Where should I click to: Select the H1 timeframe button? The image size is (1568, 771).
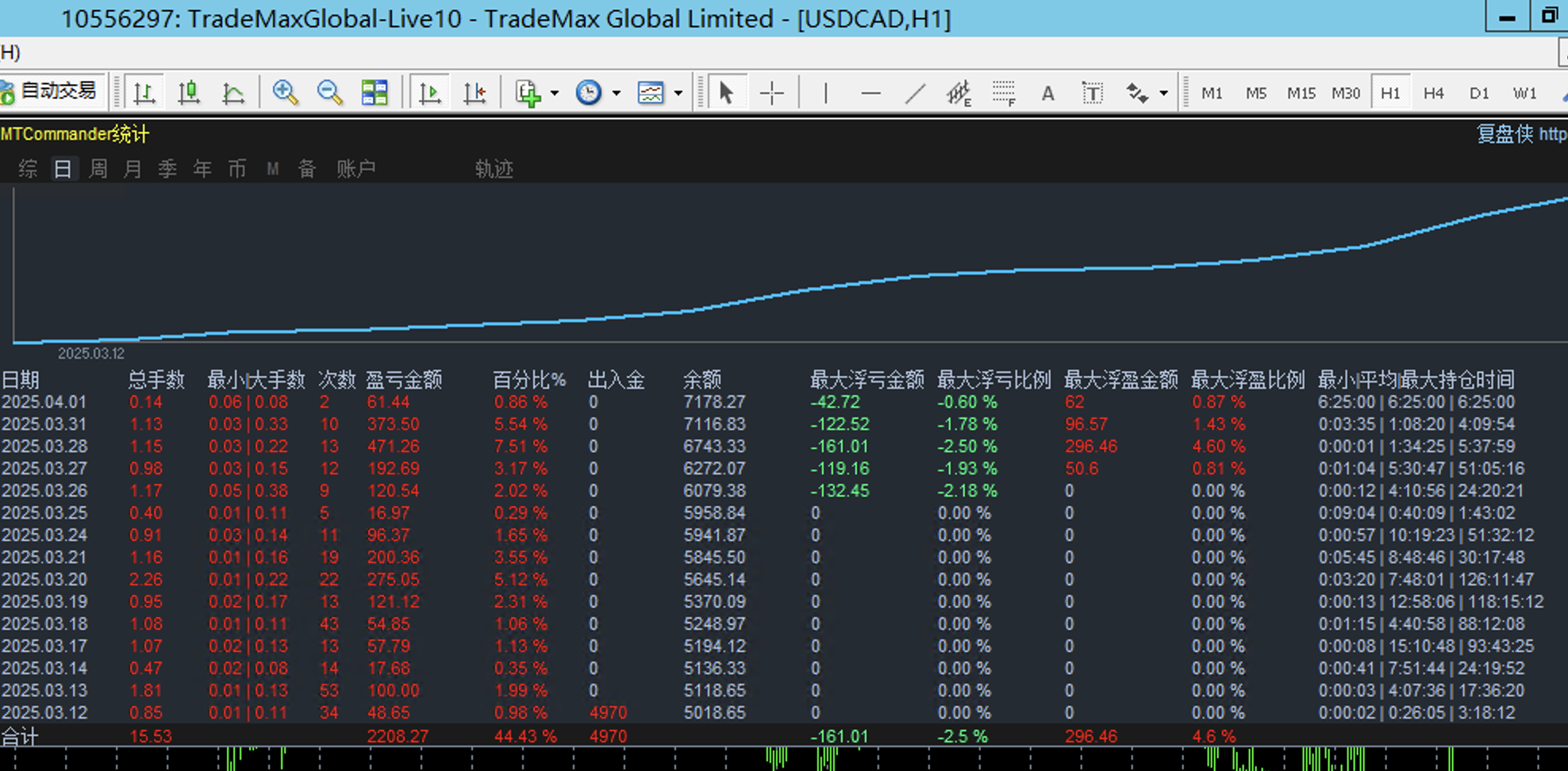tap(1390, 93)
